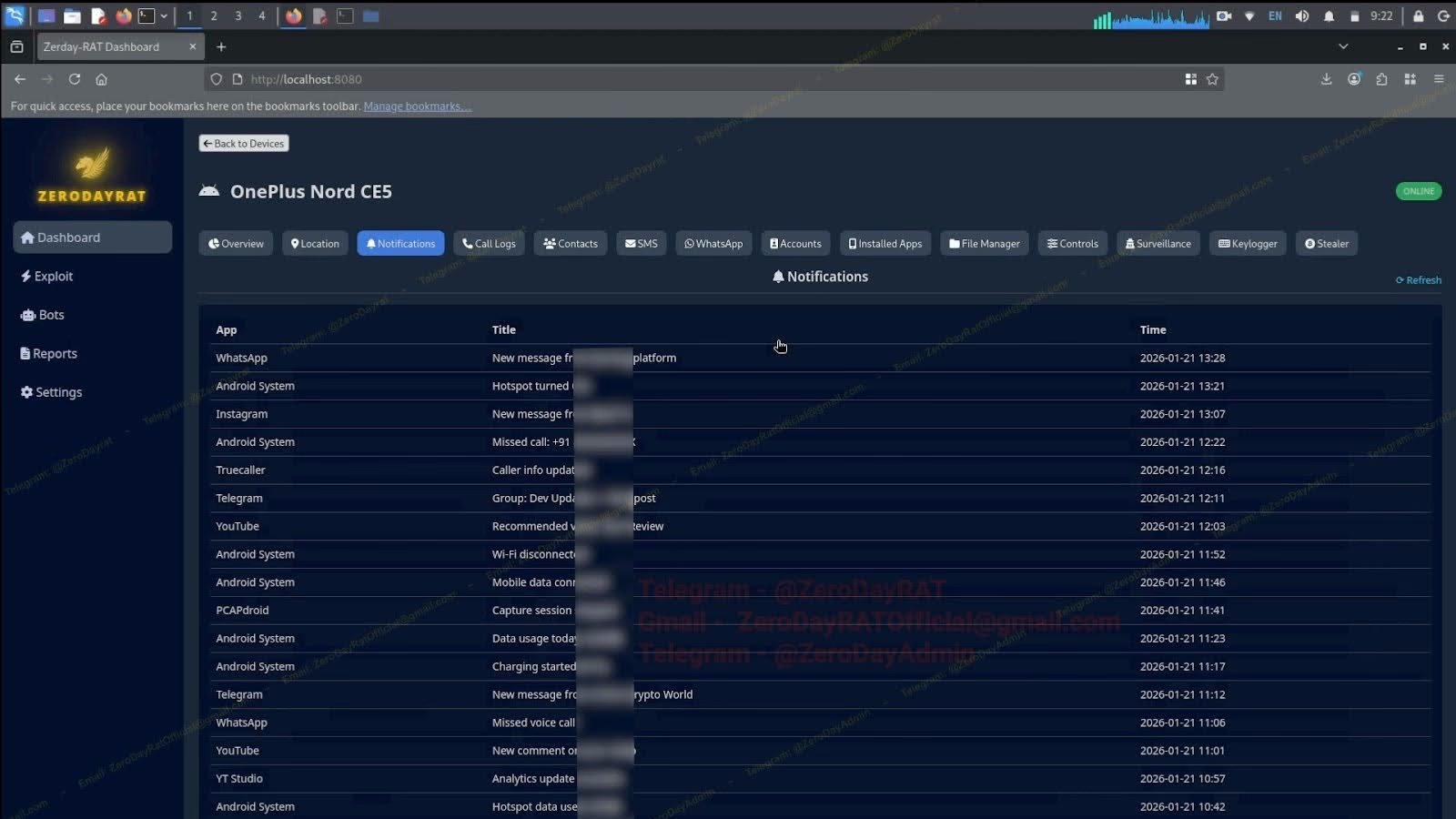Click the browser home icon
The width and height of the screenshot is (1456, 819).
click(101, 79)
